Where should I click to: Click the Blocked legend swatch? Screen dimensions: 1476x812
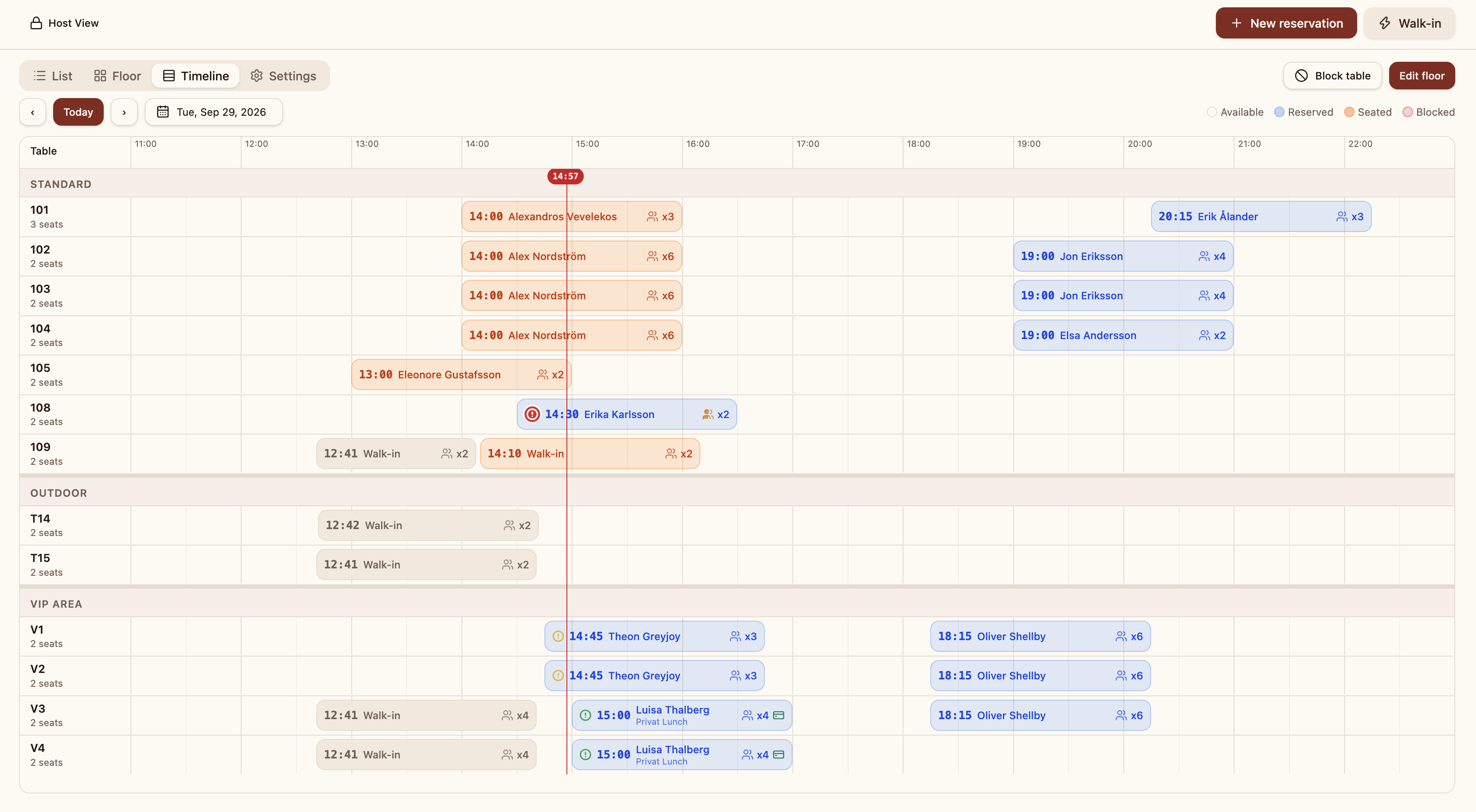1407,112
